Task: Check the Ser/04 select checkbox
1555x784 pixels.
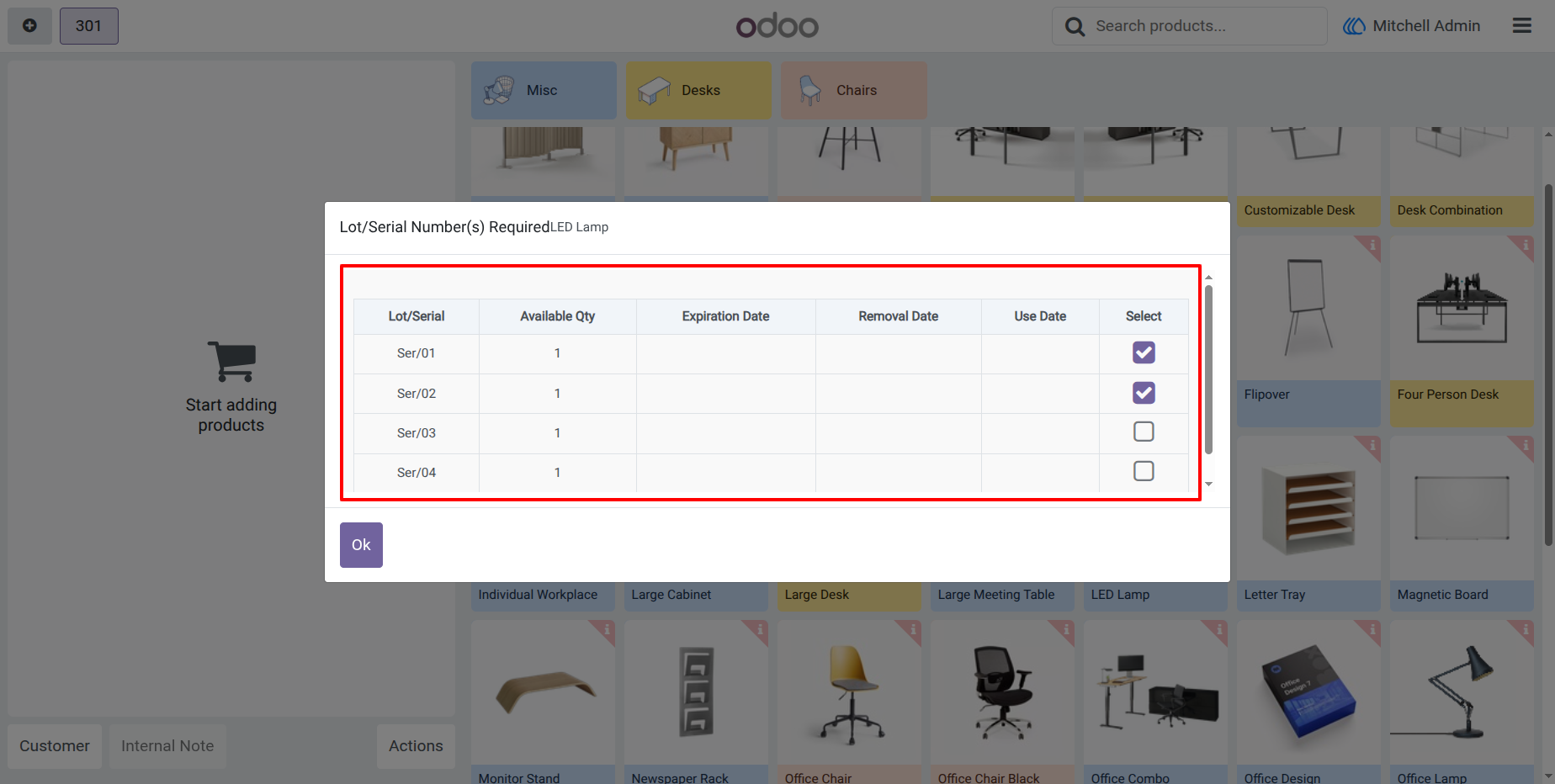Action: [1144, 471]
